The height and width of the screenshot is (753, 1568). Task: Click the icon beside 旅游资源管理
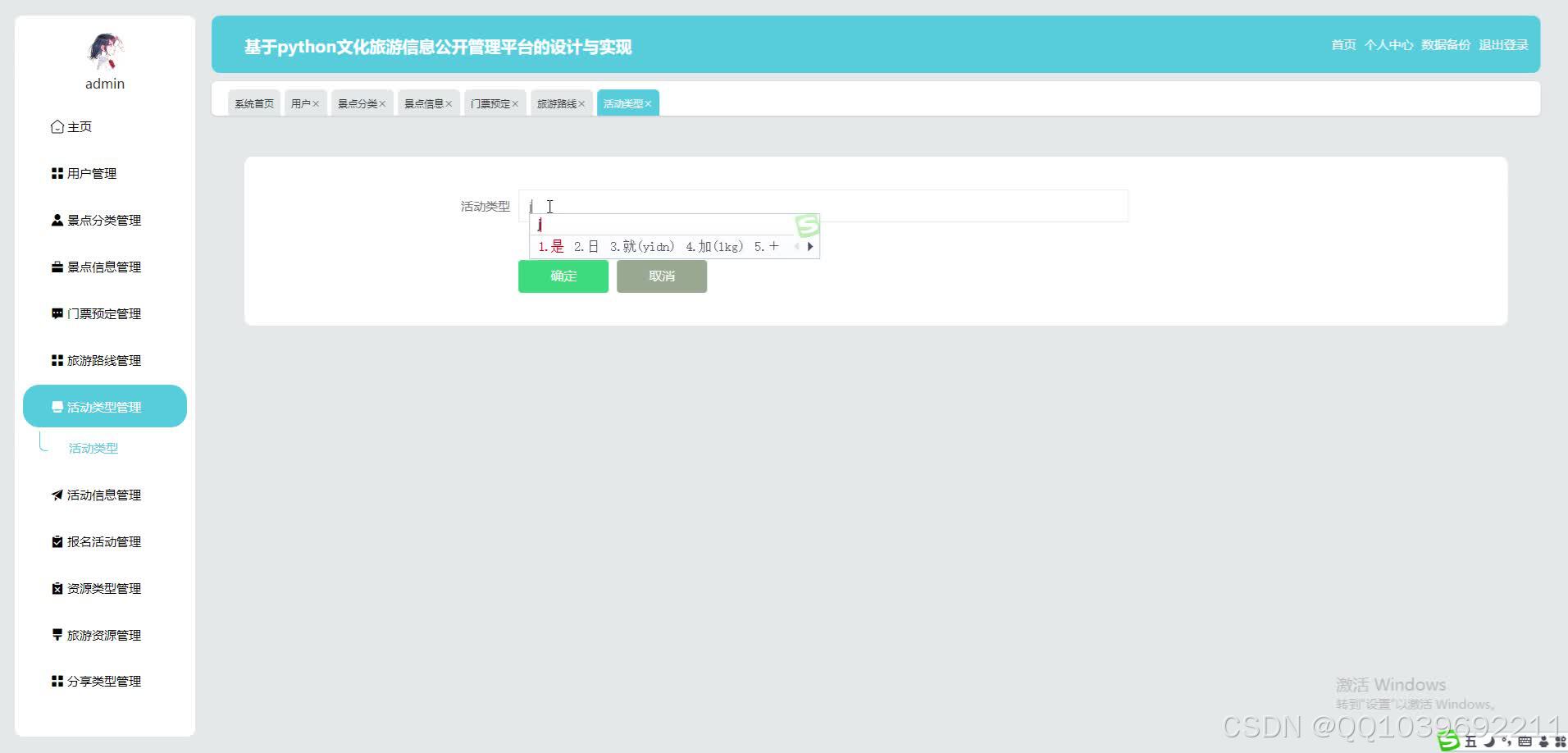point(57,636)
